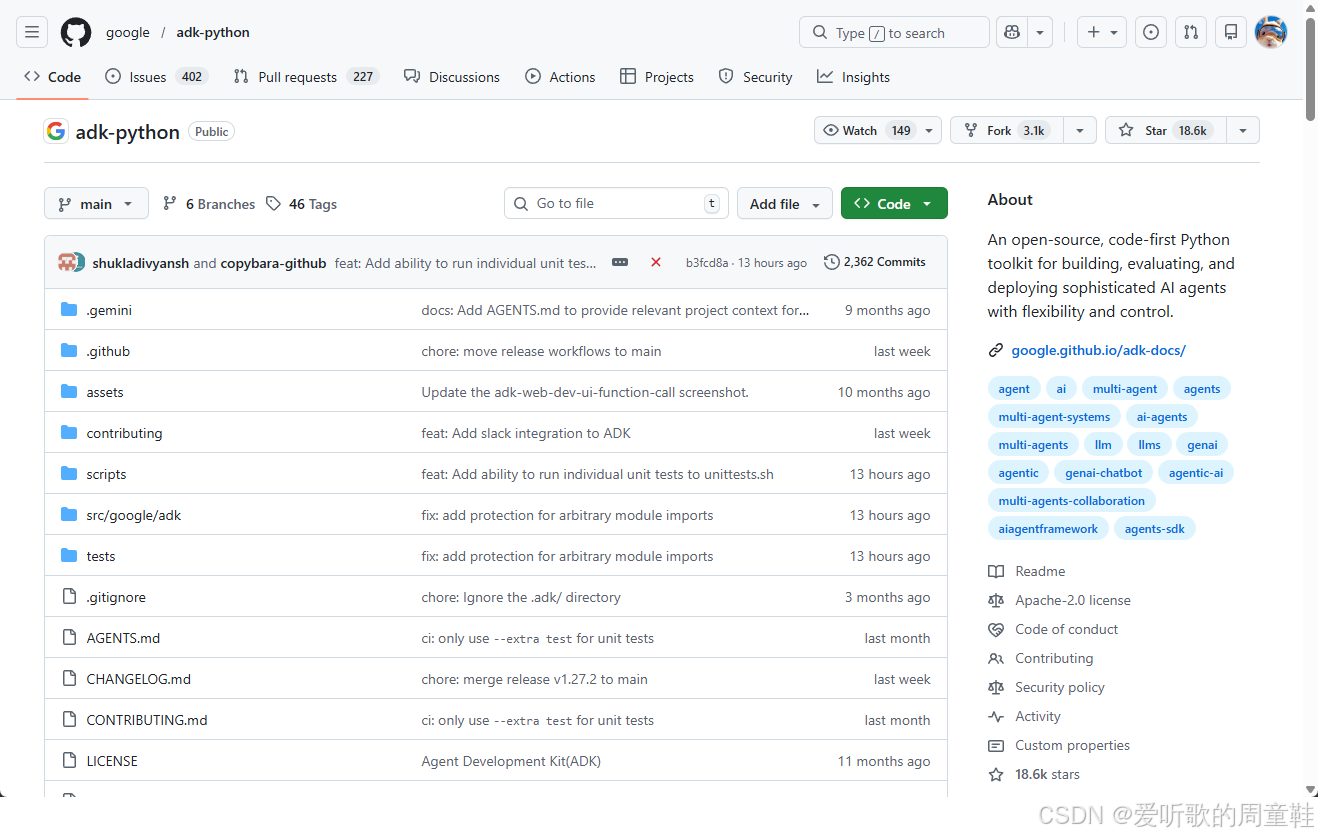Image resolution: width=1318 pixels, height=837 pixels.
Task: Open the src/google/adk folder
Action: point(134,515)
